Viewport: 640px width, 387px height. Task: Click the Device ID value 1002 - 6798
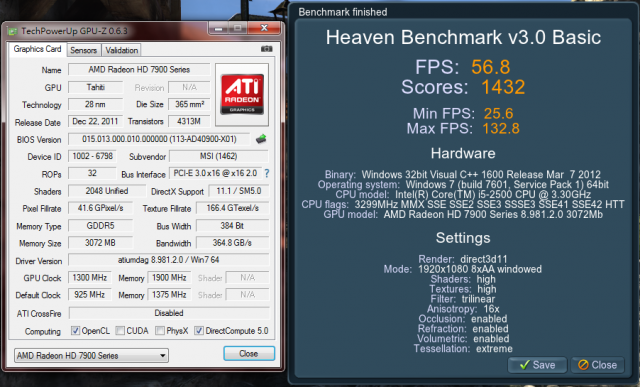pos(92,156)
